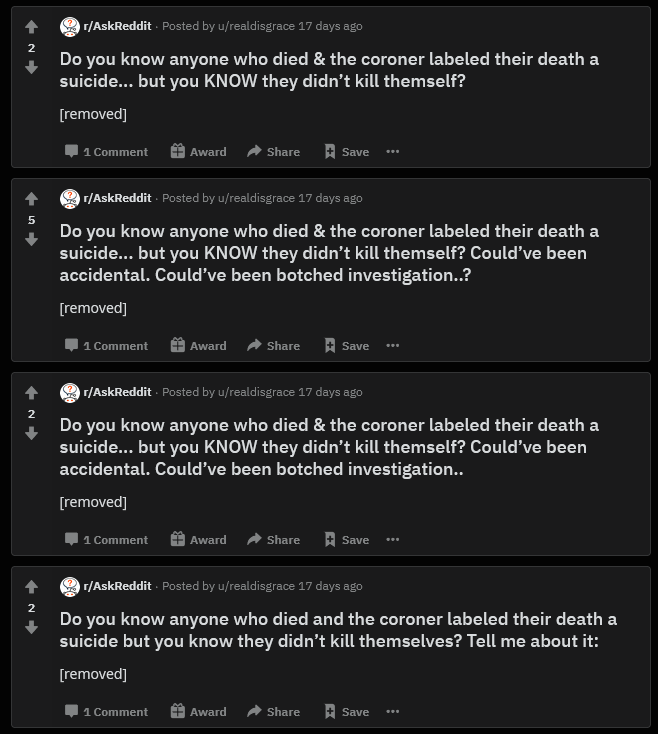Upvote the third post ending 'botched investigation..'
This screenshot has width=658, height=734.
point(31,393)
